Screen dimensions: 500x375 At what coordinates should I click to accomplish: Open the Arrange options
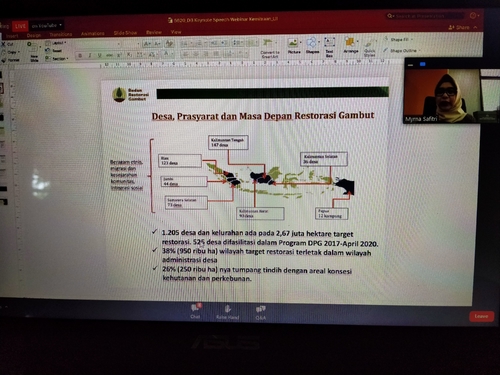pyautogui.click(x=351, y=45)
